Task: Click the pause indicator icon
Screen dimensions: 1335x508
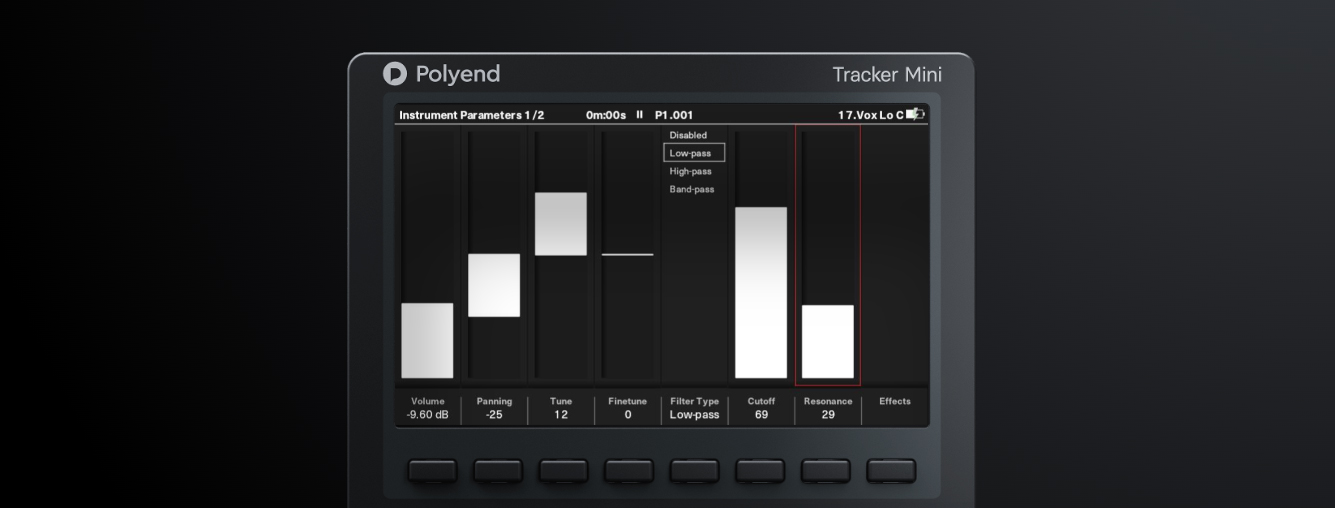Action: click(640, 114)
